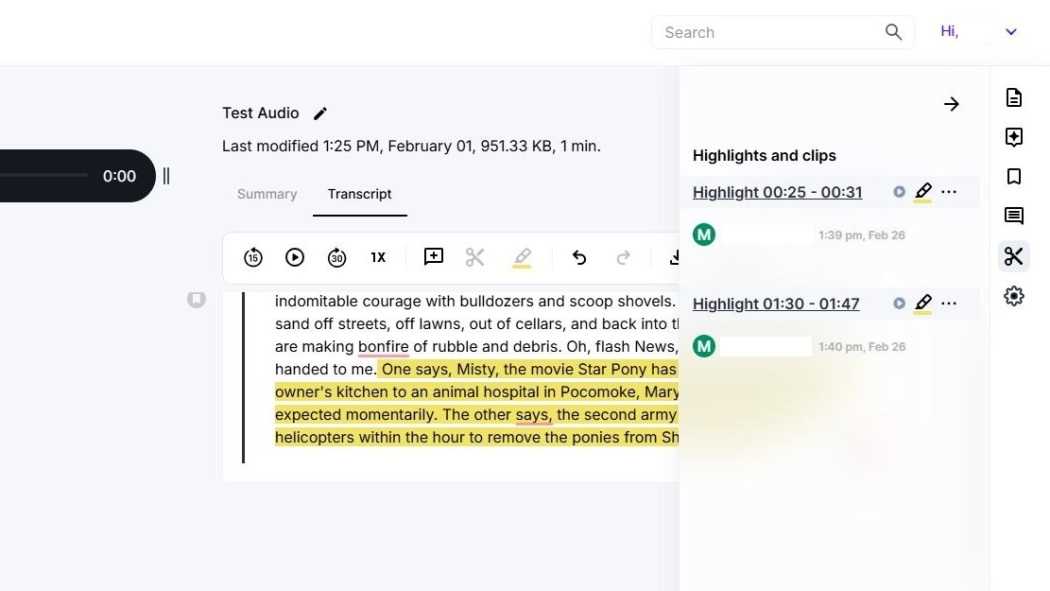Edit the Test Audio title with the pencil

pyautogui.click(x=320, y=114)
